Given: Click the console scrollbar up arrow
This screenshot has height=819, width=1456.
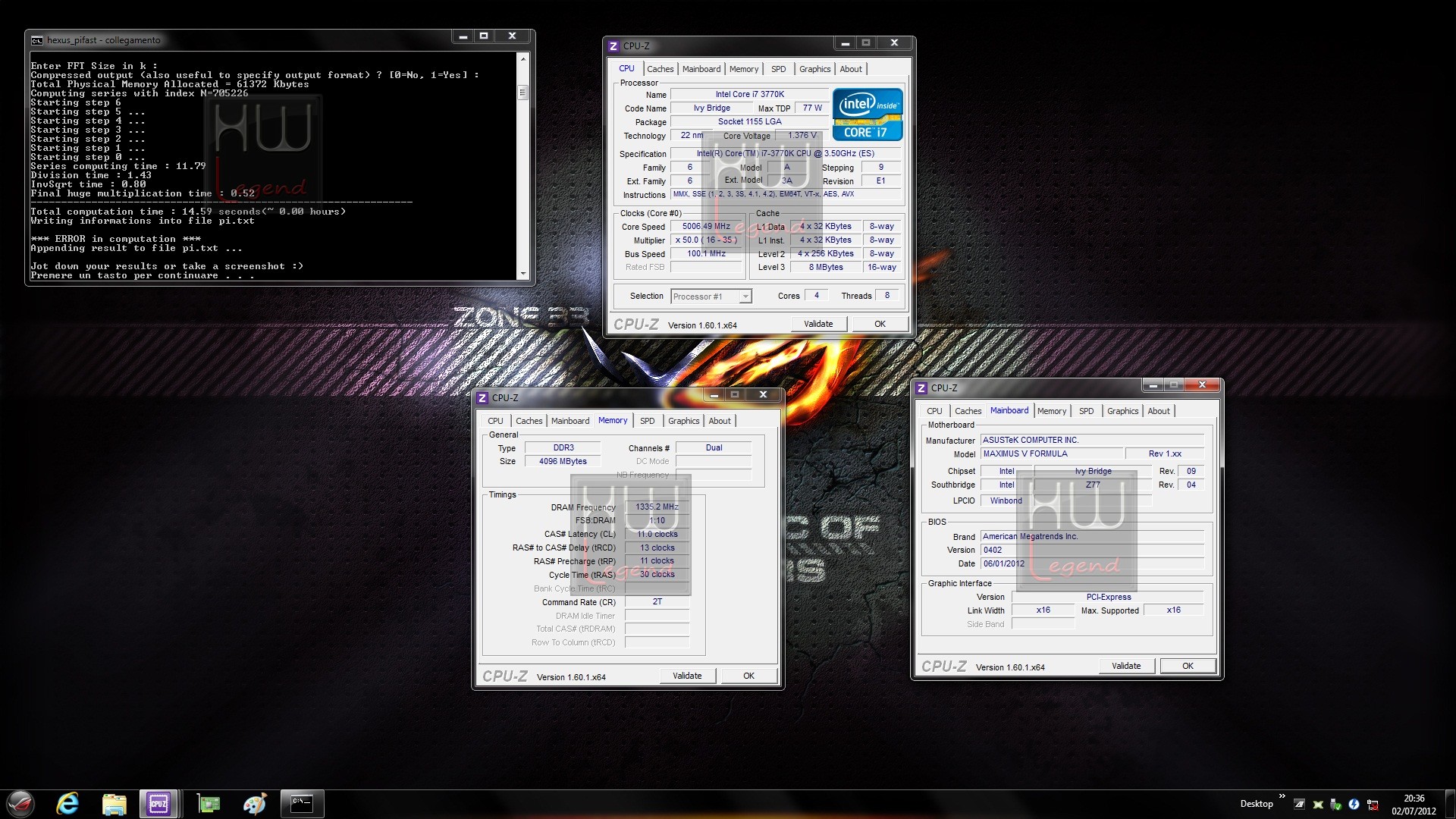Looking at the screenshot, I should point(522,58).
